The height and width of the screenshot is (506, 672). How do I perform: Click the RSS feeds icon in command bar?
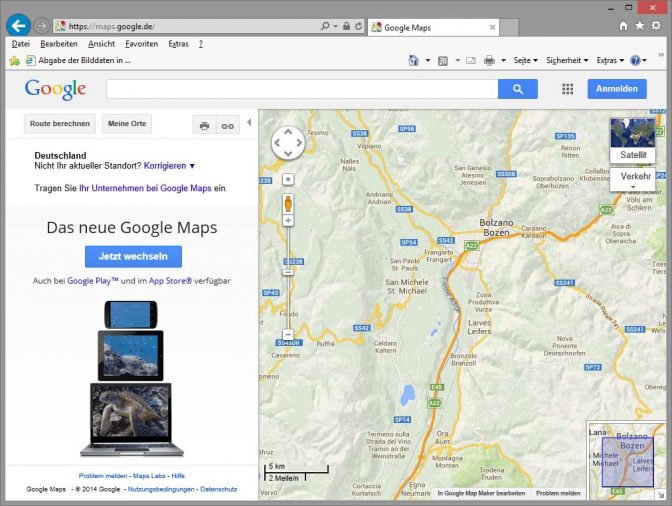coord(443,61)
